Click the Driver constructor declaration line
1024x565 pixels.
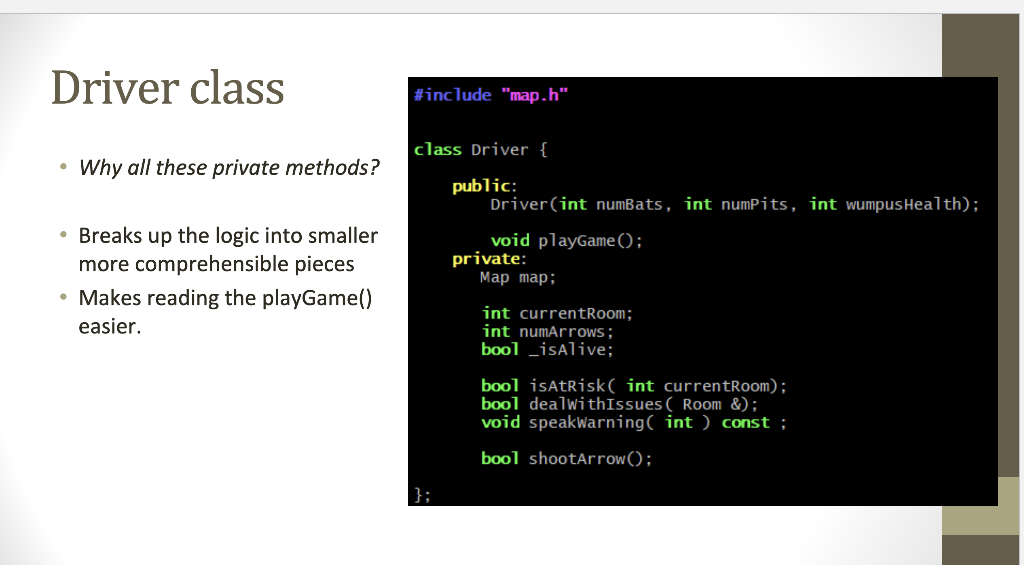735,204
